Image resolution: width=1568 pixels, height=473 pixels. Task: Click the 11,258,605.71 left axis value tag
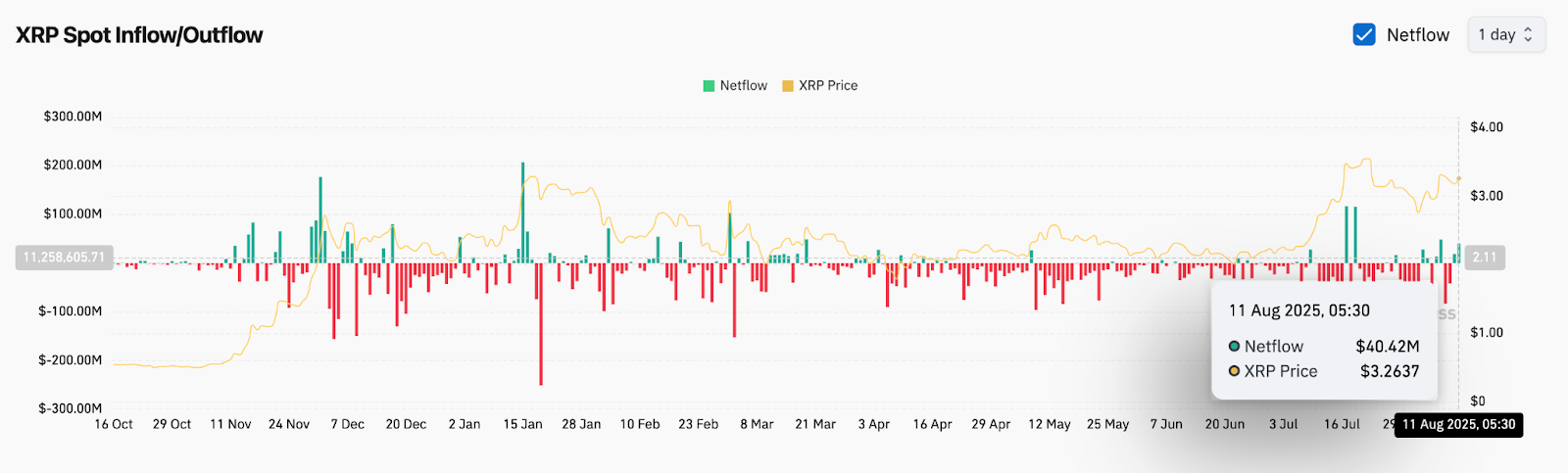point(64,258)
